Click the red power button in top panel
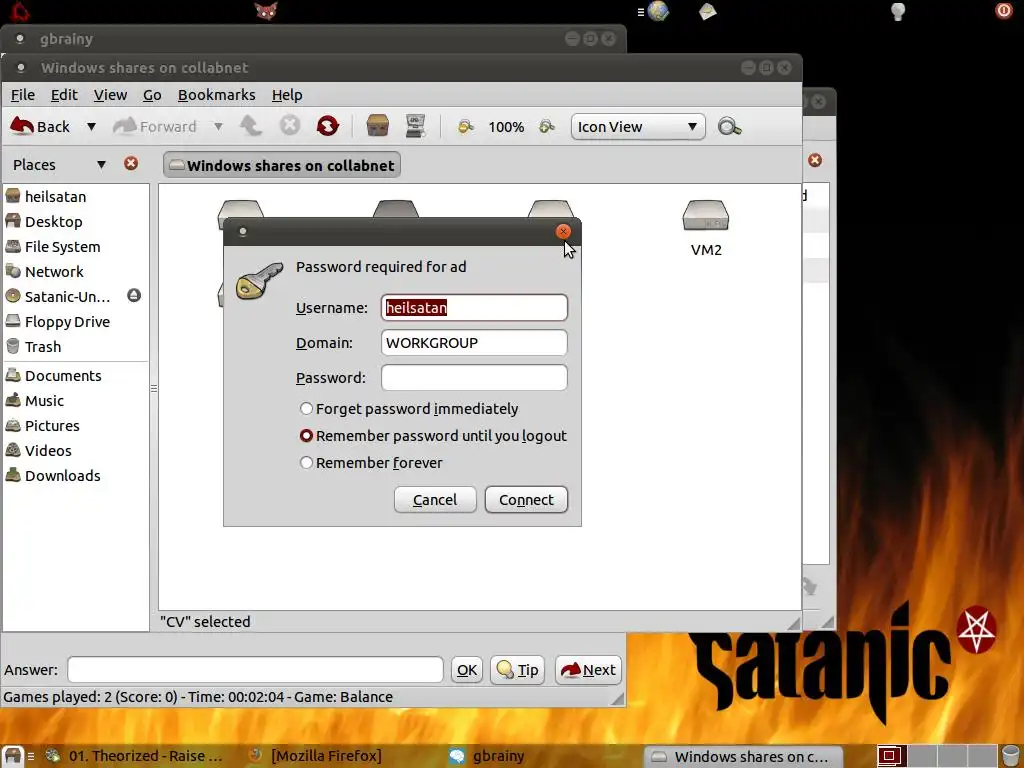The width and height of the screenshot is (1024, 768). 1004,10
